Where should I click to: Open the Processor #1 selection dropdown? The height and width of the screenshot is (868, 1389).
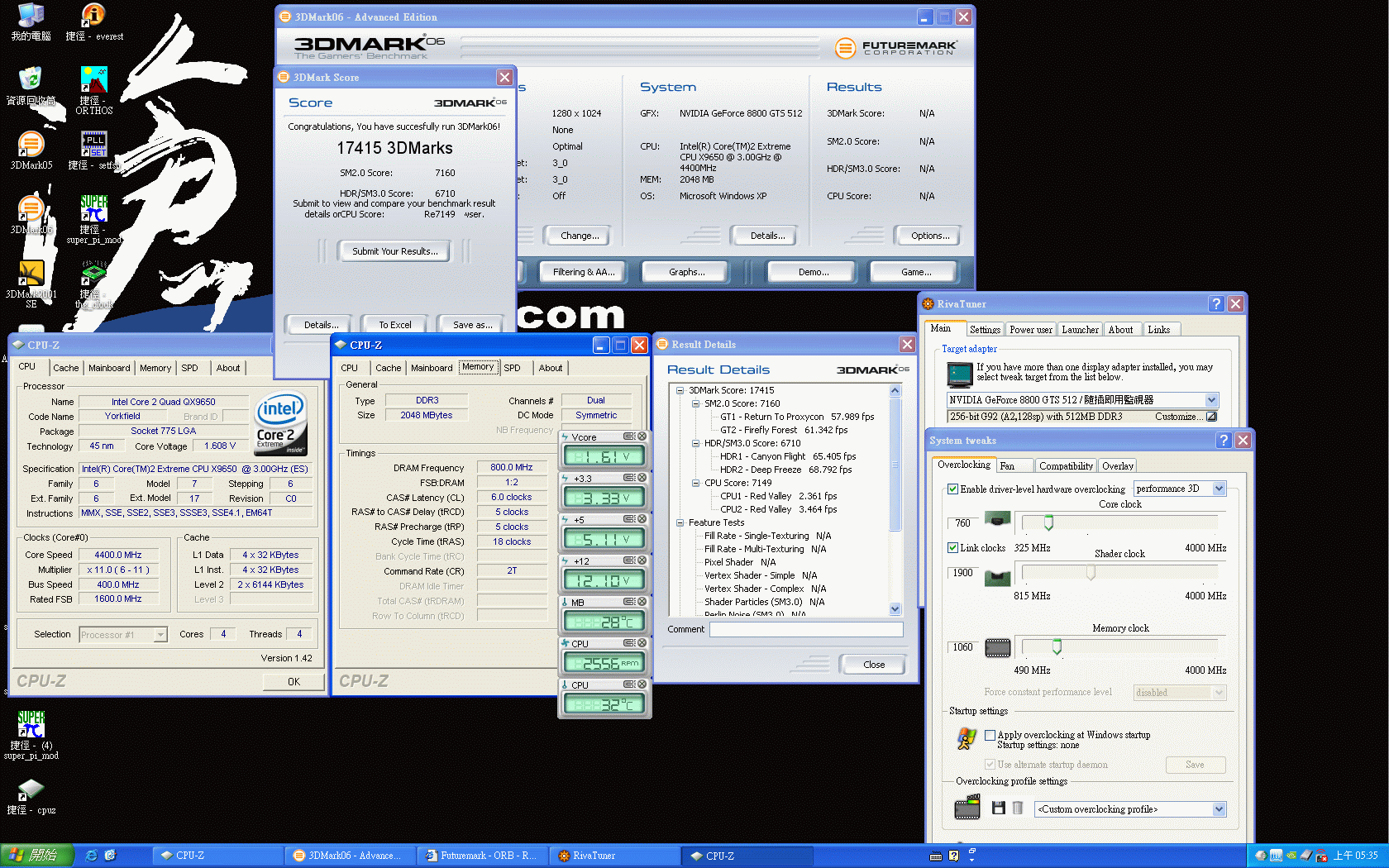click(x=123, y=635)
